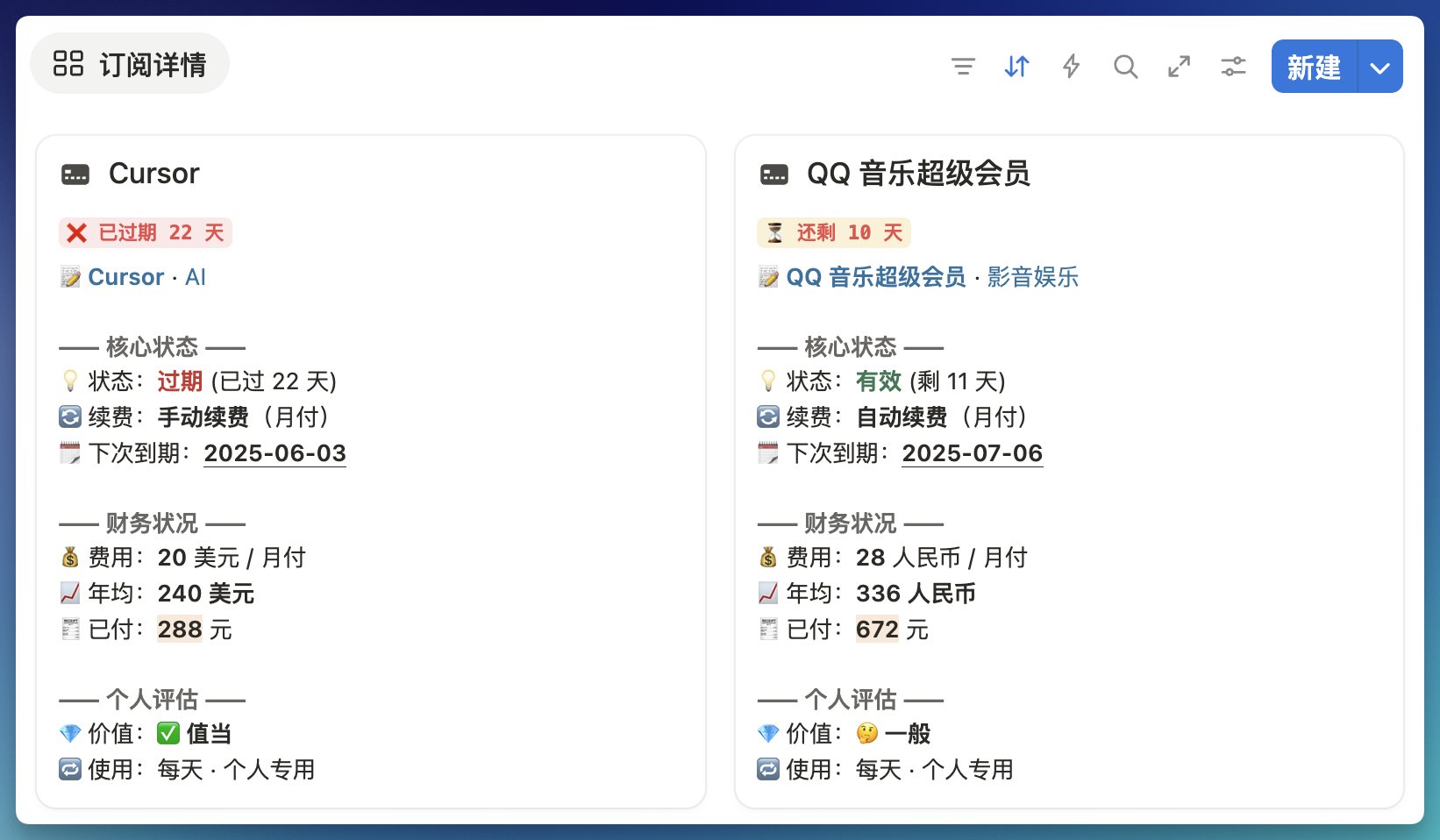Click 自动续费 in the QQ 音乐 card

[x=902, y=417]
